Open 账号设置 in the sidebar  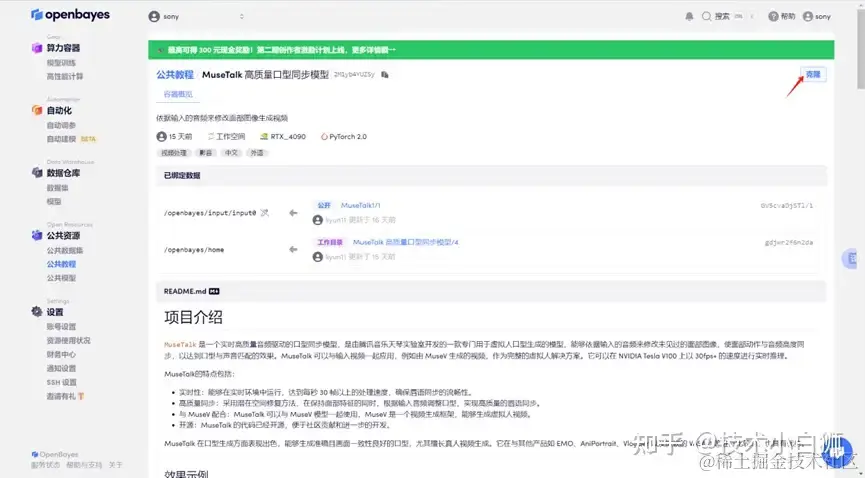coord(61,327)
